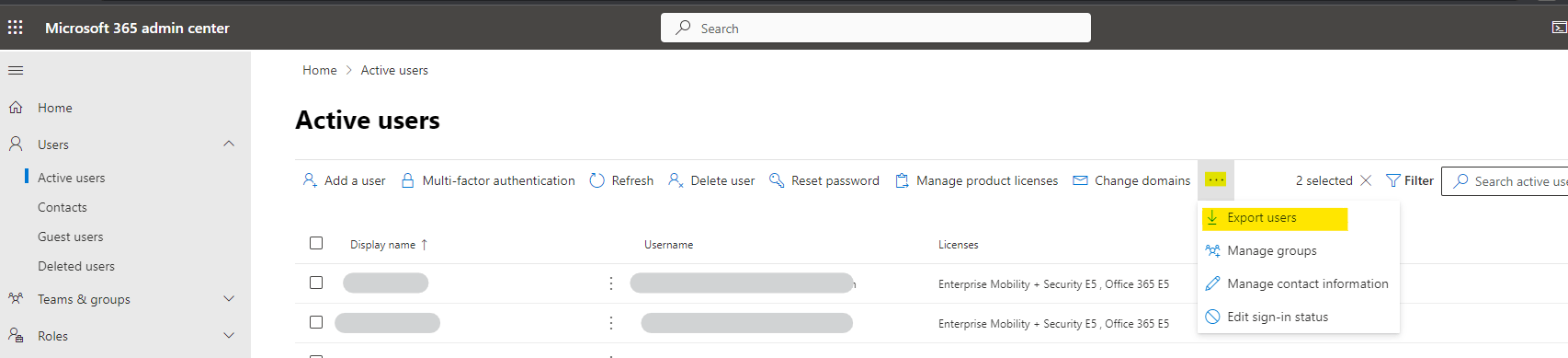The height and width of the screenshot is (358, 1568).
Task: Expand the Roles section chevron
Action: pyautogui.click(x=229, y=335)
